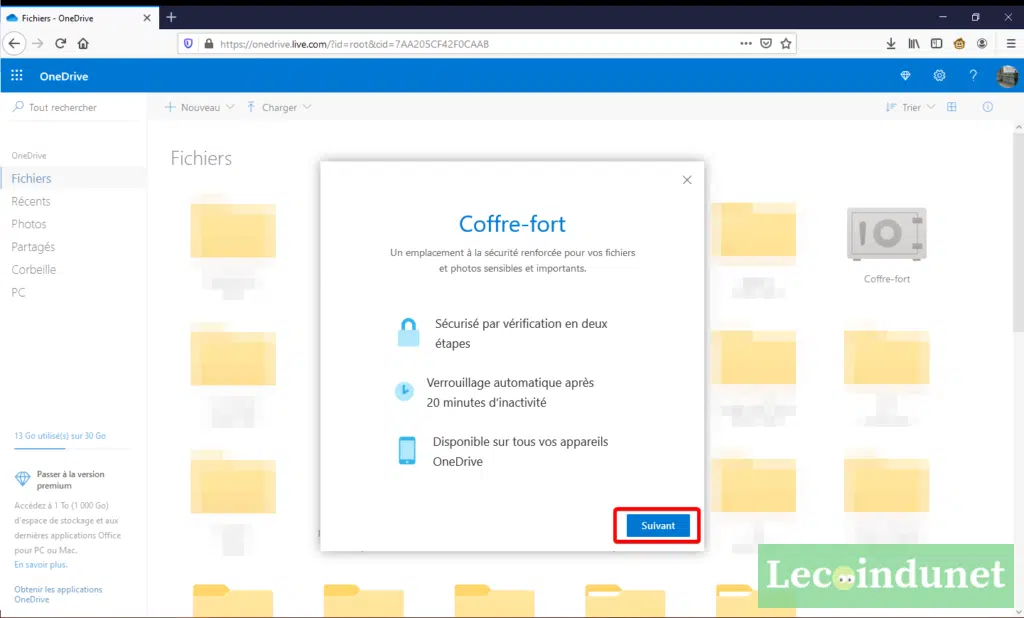Viewport: 1024px width, 618px height.
Task: Open the Trier sort dropdown
Action: coord(910,107)
